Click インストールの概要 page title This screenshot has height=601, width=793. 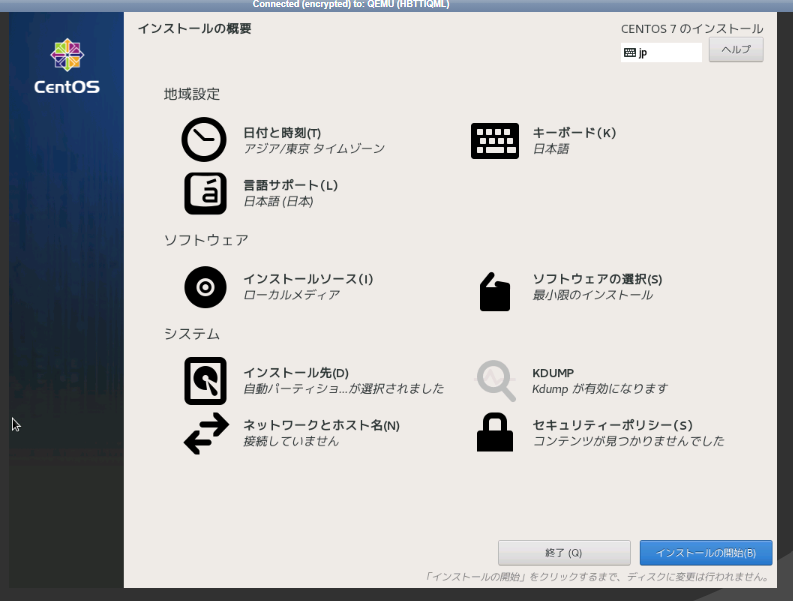click(x=195, y=28)
